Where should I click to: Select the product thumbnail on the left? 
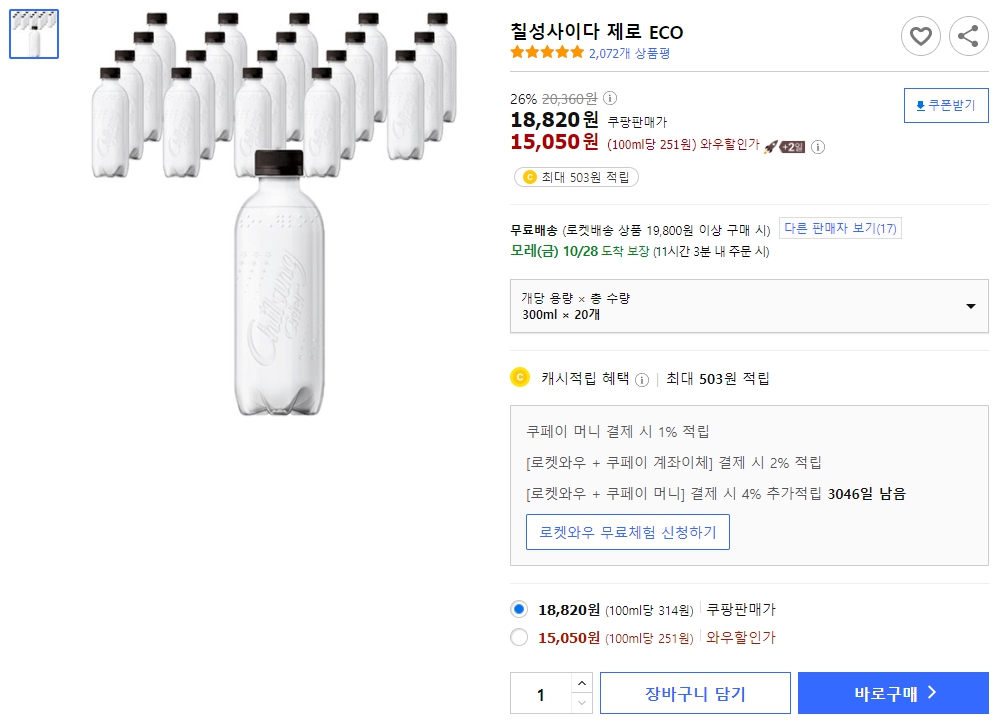pyautogui.click(x=33, y=33)
